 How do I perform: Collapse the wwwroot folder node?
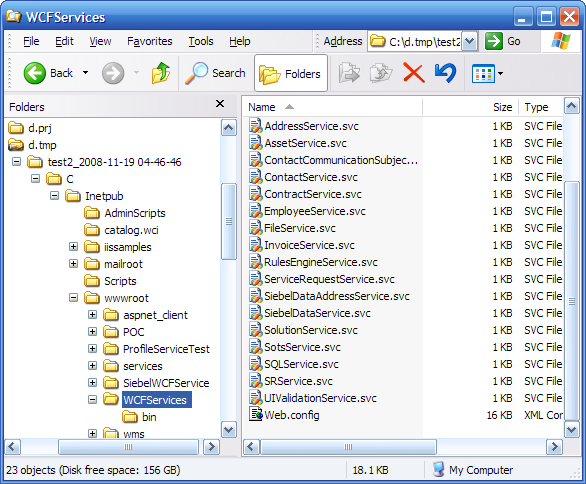(73, 298)
